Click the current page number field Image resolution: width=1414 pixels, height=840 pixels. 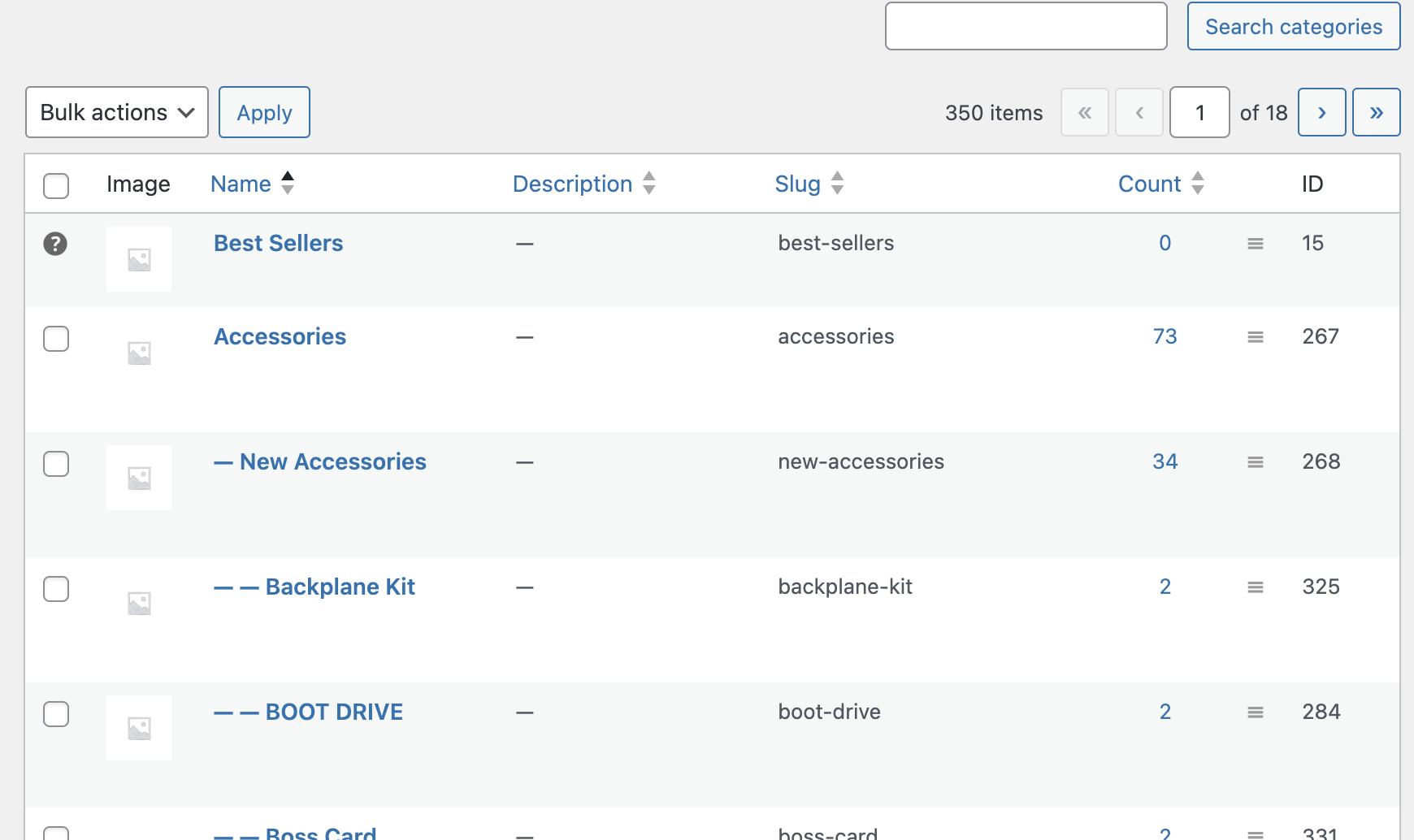[x=1199, y=112]
